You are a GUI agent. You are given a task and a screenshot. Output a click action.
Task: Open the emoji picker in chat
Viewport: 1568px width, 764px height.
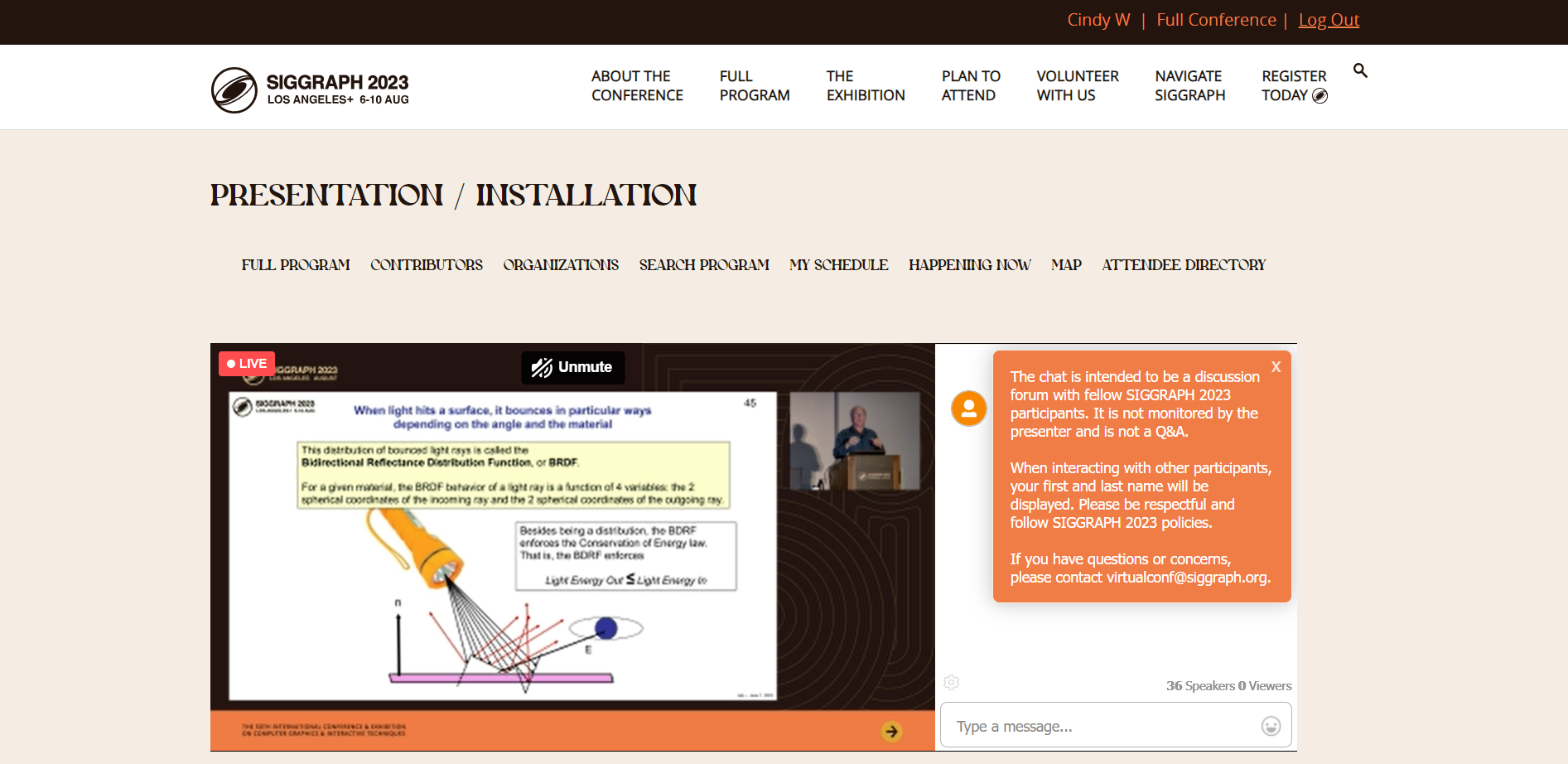click(x=1271, y=726)
